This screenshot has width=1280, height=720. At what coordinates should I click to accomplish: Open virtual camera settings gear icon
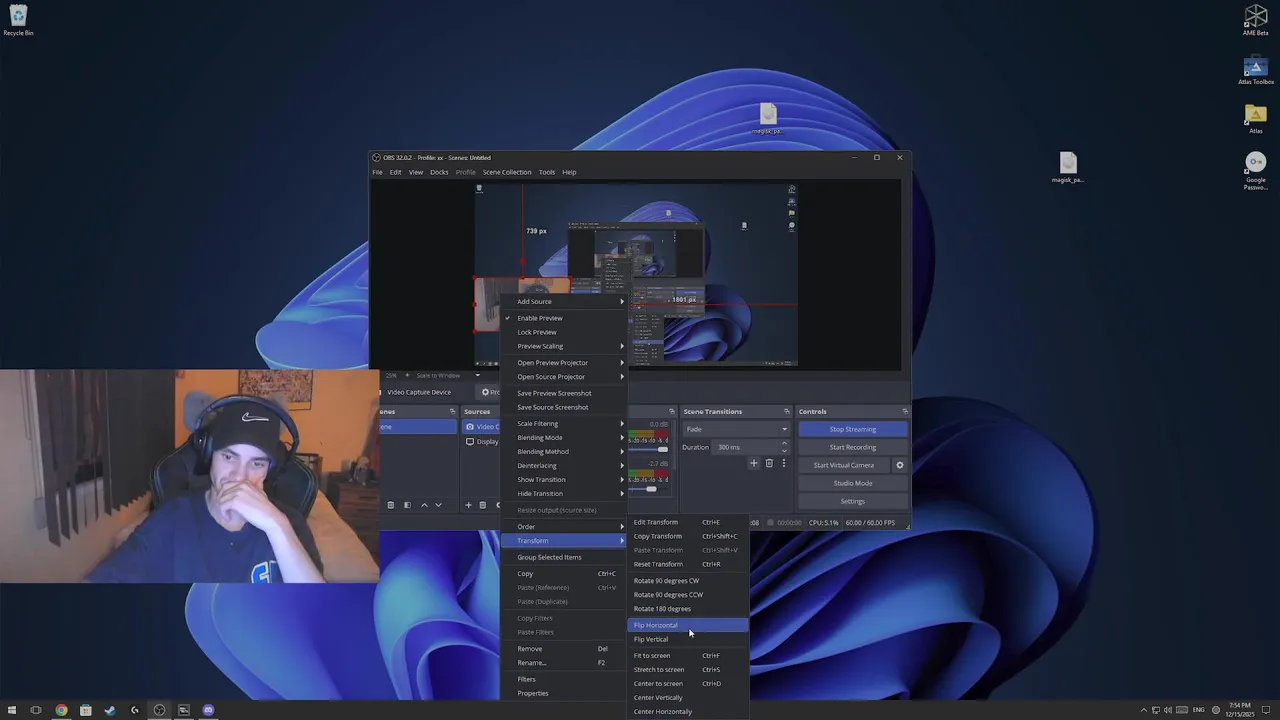899,465
